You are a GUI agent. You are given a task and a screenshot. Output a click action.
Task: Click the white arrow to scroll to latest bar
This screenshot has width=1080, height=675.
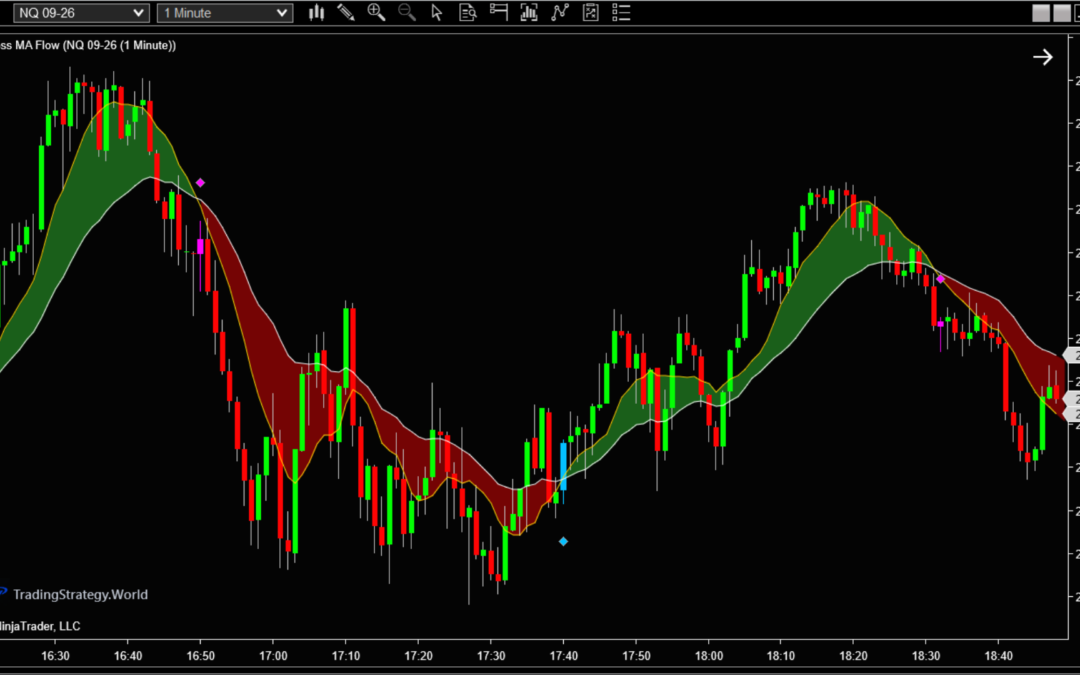click(x=1043, y=57)
